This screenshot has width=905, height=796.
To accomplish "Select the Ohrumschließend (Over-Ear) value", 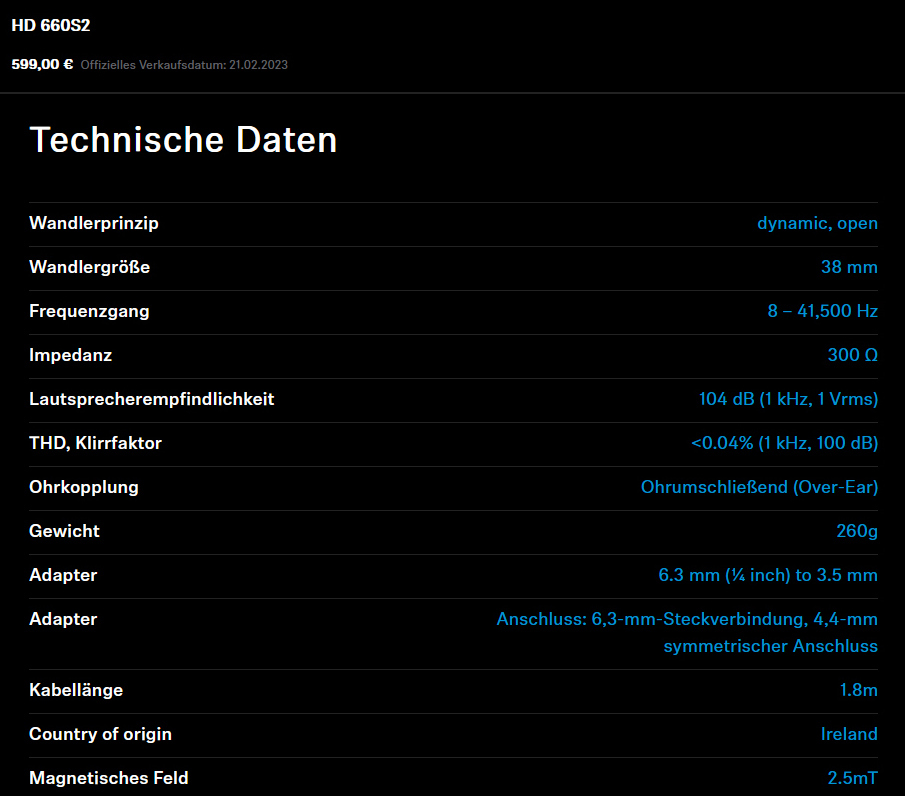I will 759,487.
